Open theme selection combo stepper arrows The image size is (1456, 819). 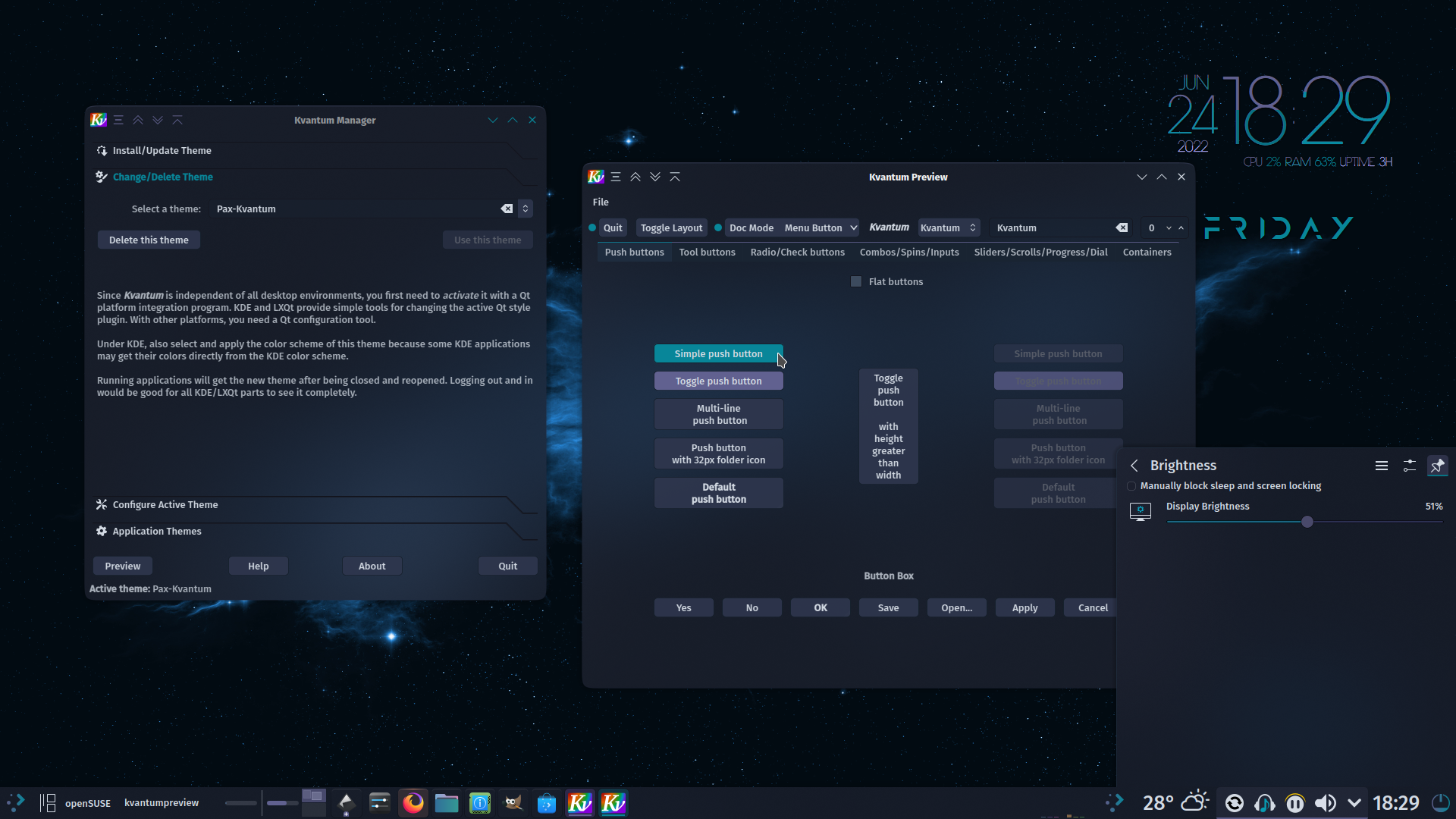525,209
